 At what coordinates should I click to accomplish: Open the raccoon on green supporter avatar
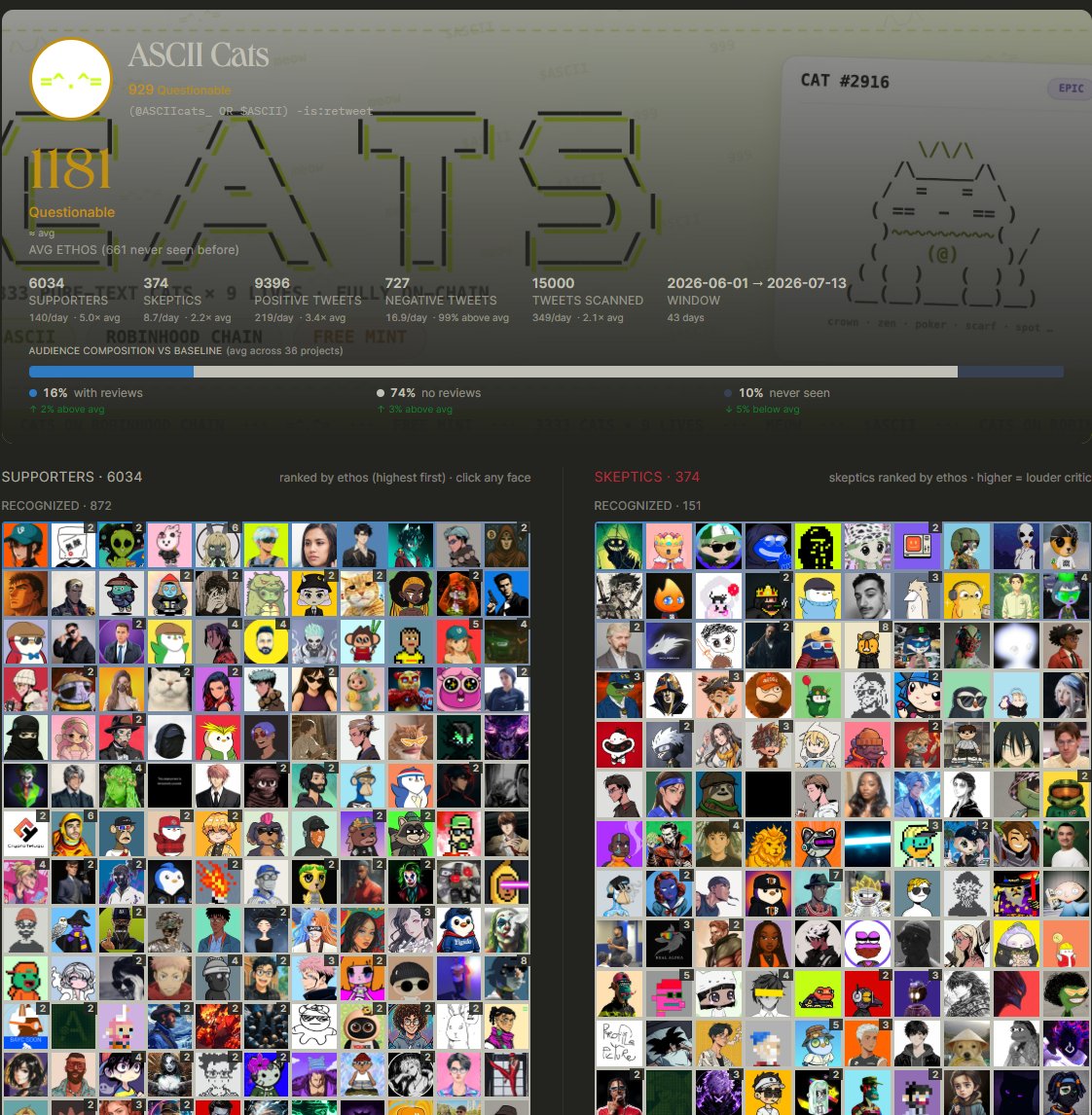coord(411,834)
